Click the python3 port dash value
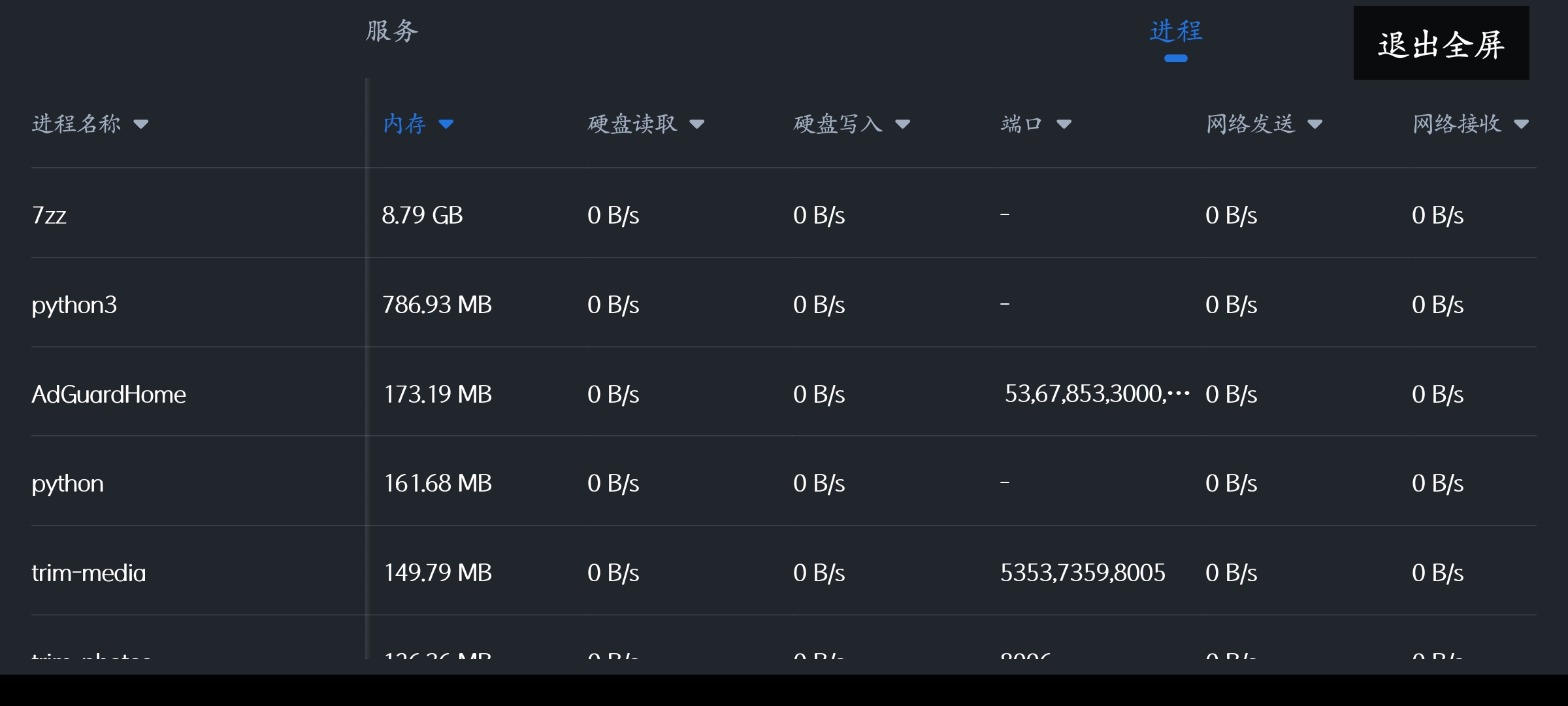This screenshot has height=706, width=1568. point(1005,304)
